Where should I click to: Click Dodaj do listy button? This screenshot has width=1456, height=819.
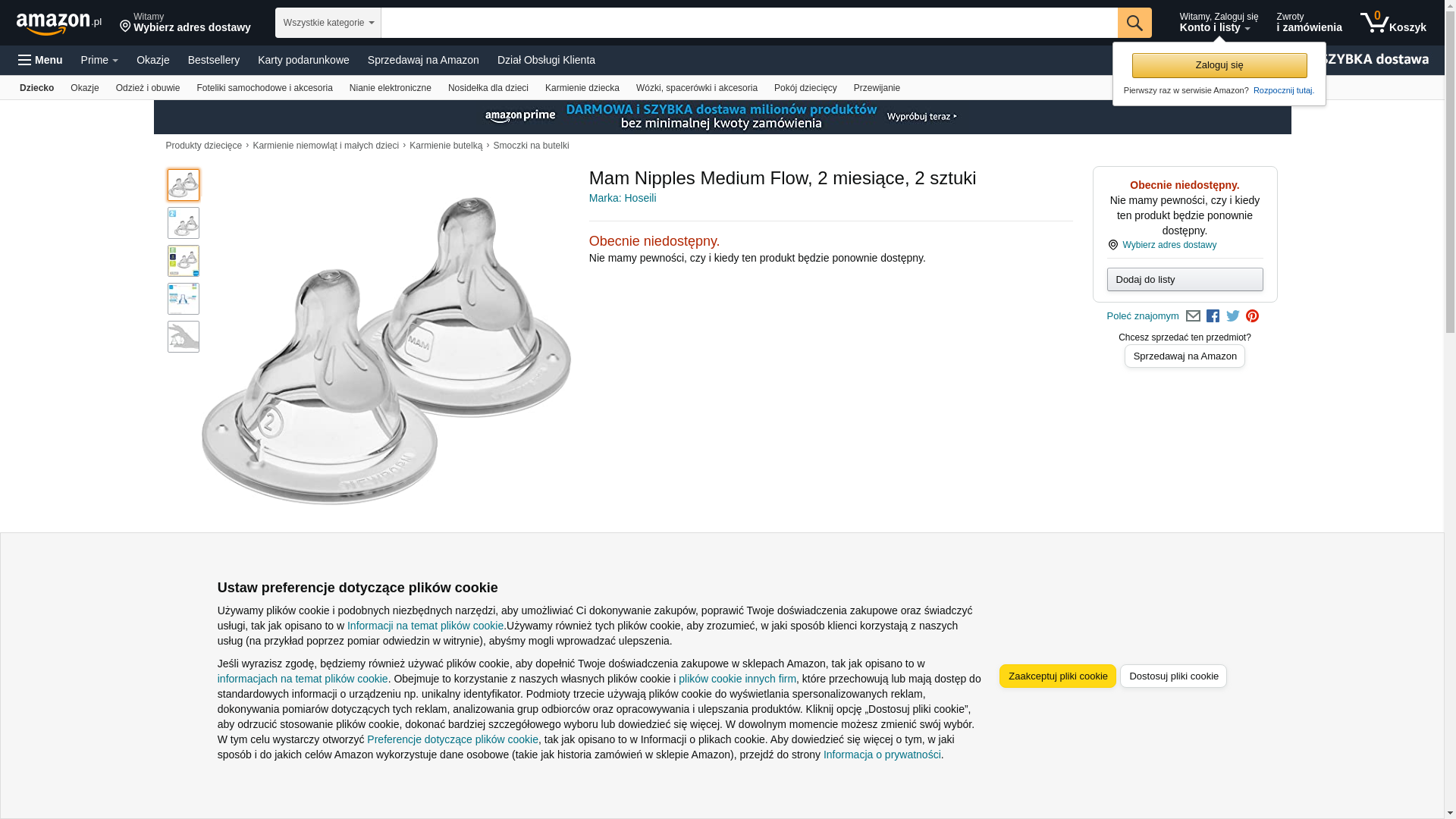click(1185, 280)
